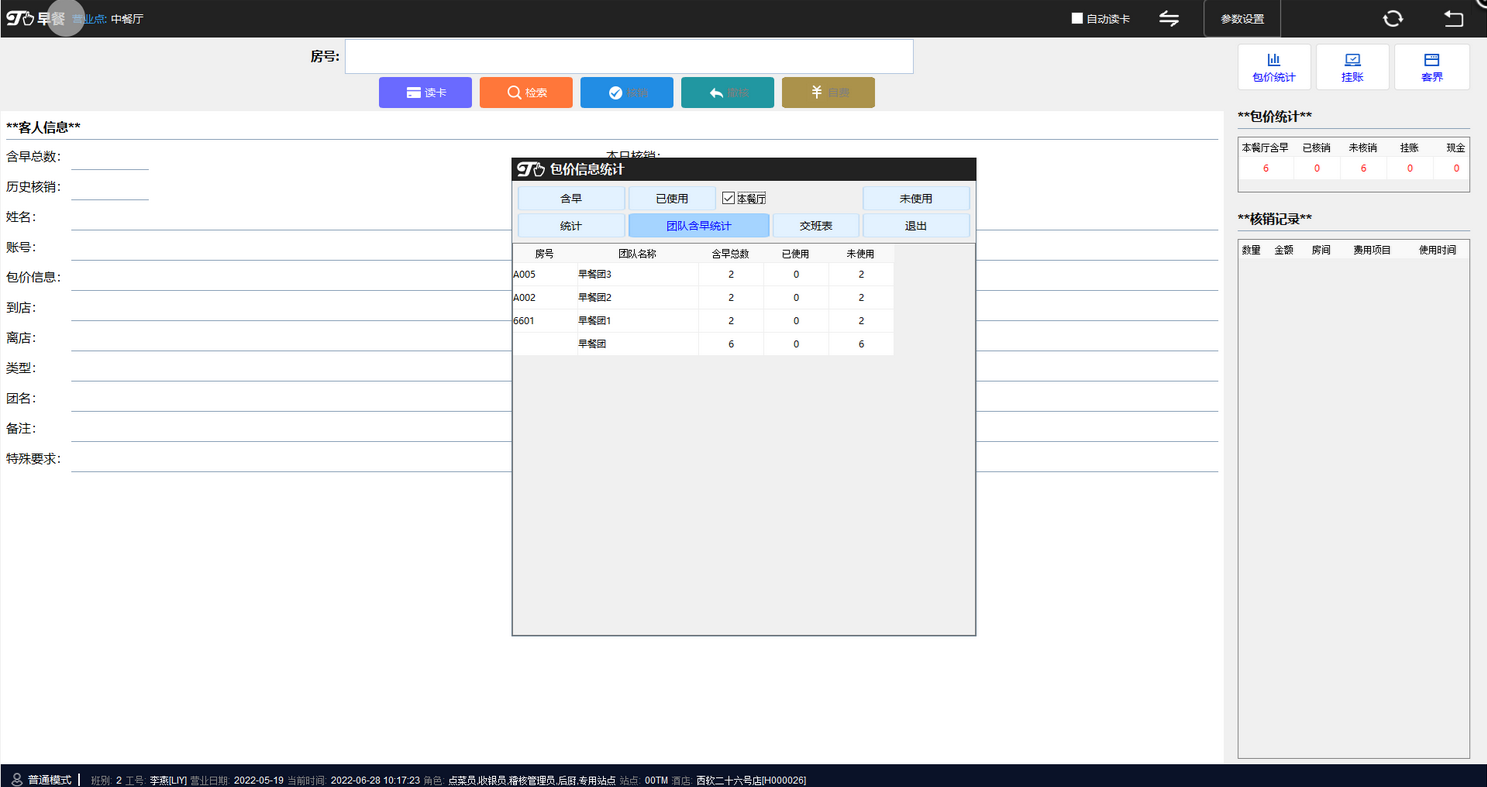Open 参数设置 in the top bar
This screenshot has height=787, width=1487.
coord(1242,19)
